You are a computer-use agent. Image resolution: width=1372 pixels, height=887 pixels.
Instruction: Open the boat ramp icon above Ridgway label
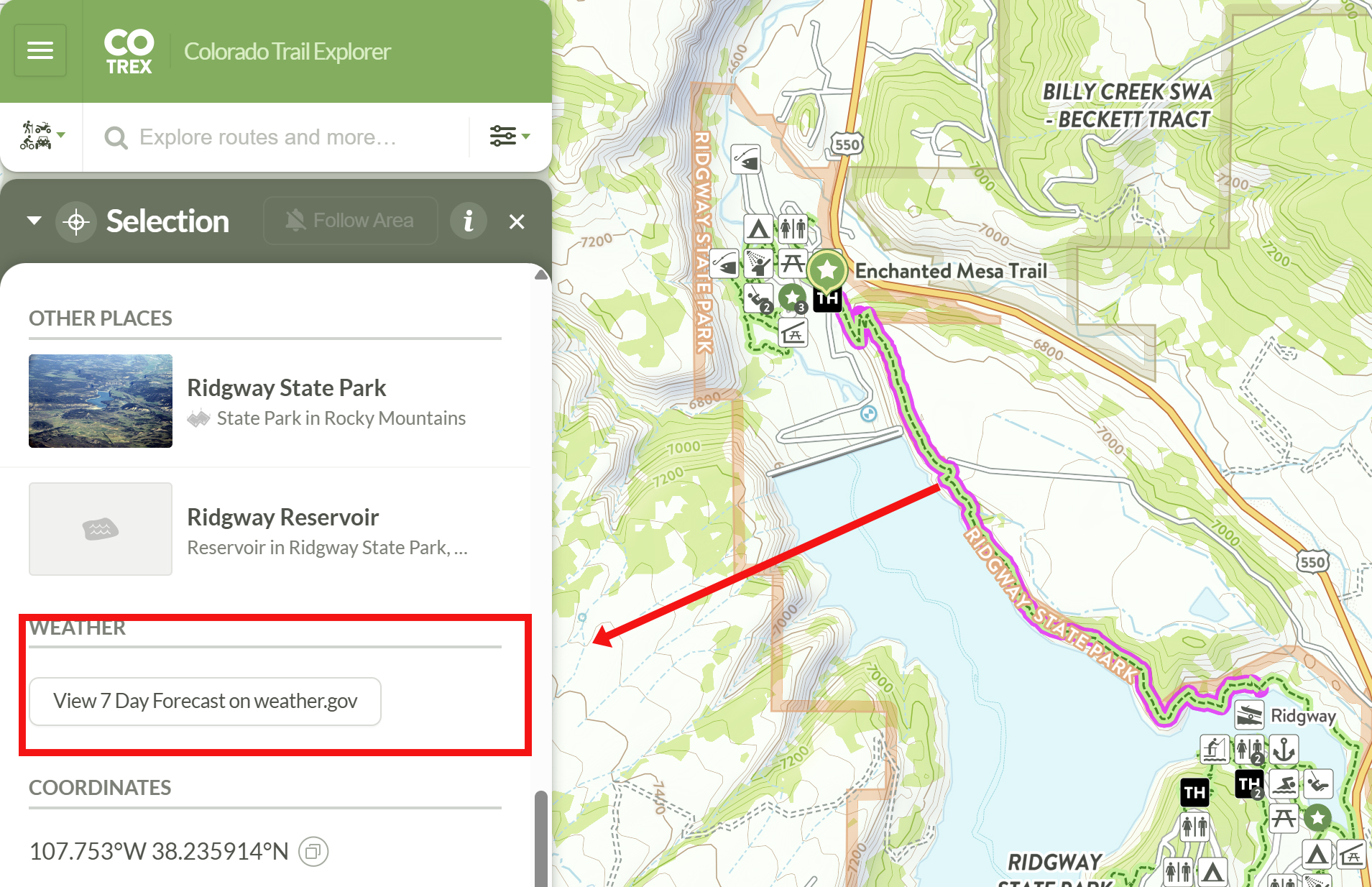pos(1250,716)
